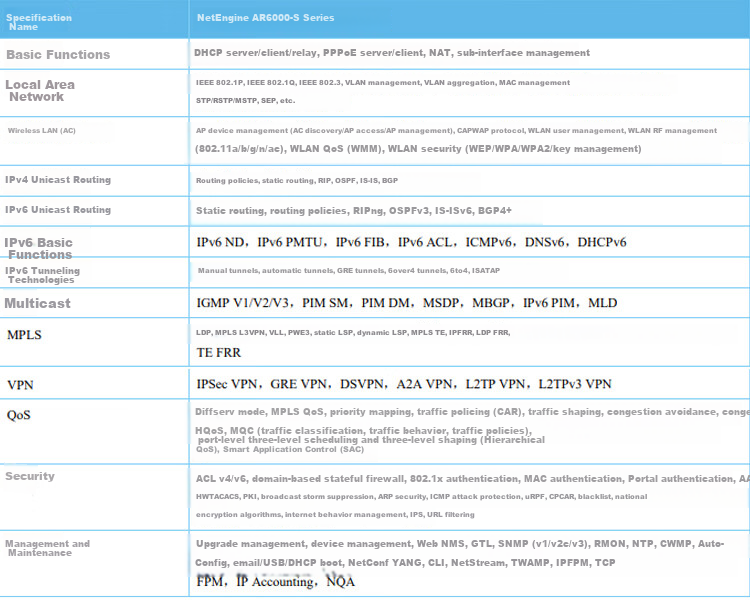Click the '(802.11a/b/g/n/ac), WLAN QoS' line
This screenshot has height=610, width=750.
[418, 149]
